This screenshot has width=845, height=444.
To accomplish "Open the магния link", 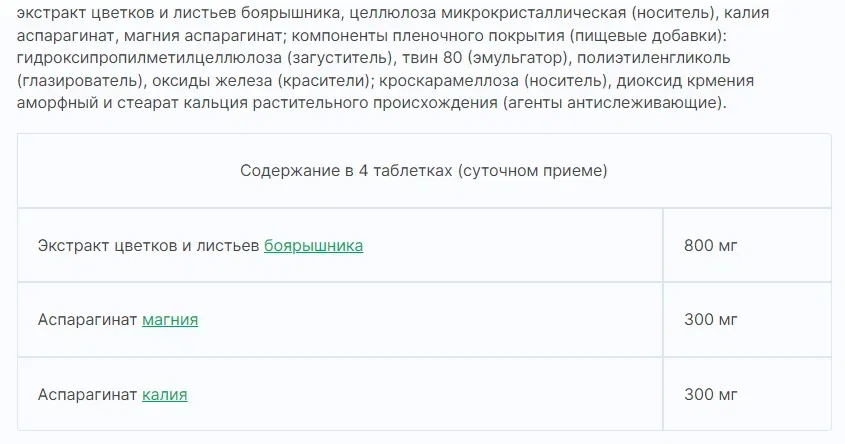I will pos(170,320).
